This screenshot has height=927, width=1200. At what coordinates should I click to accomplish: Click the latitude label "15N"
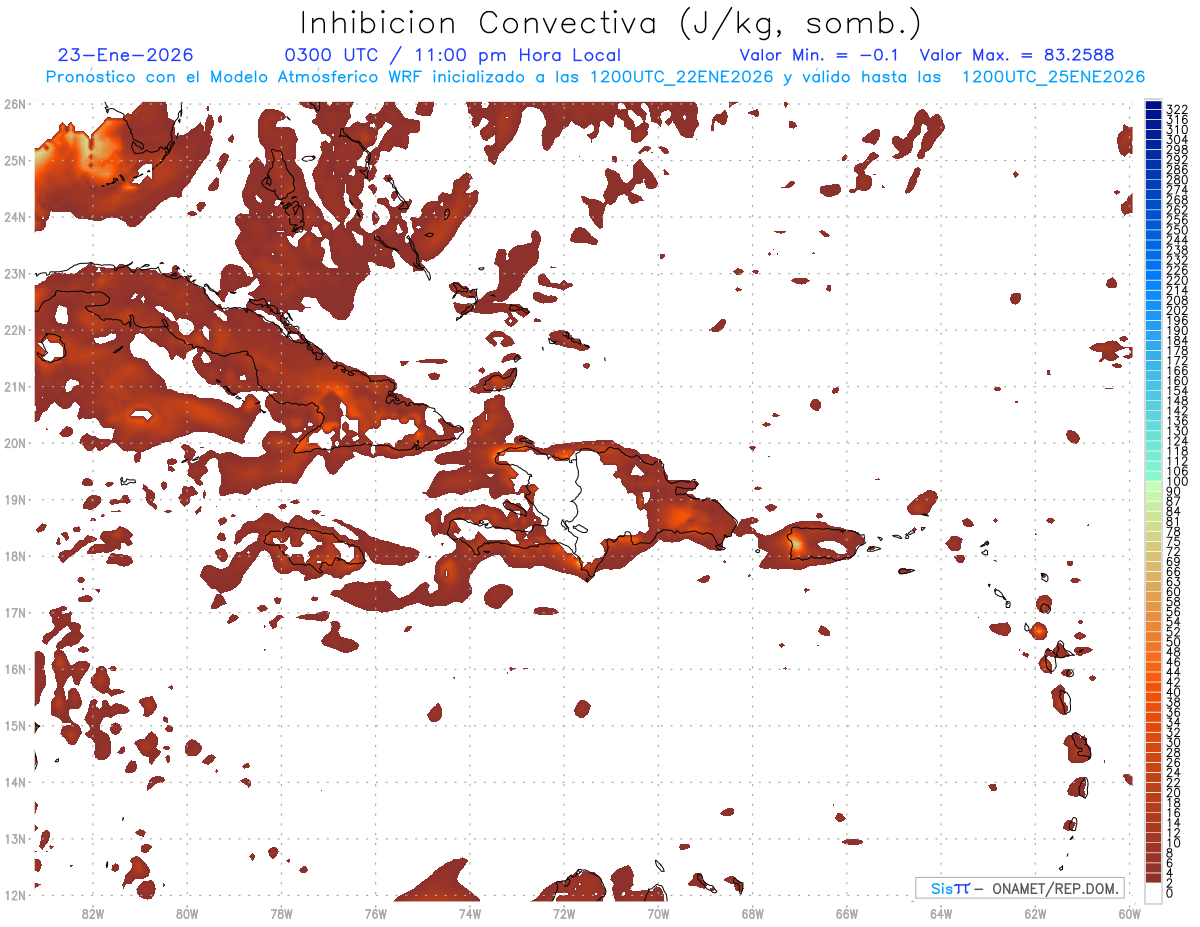15,725
